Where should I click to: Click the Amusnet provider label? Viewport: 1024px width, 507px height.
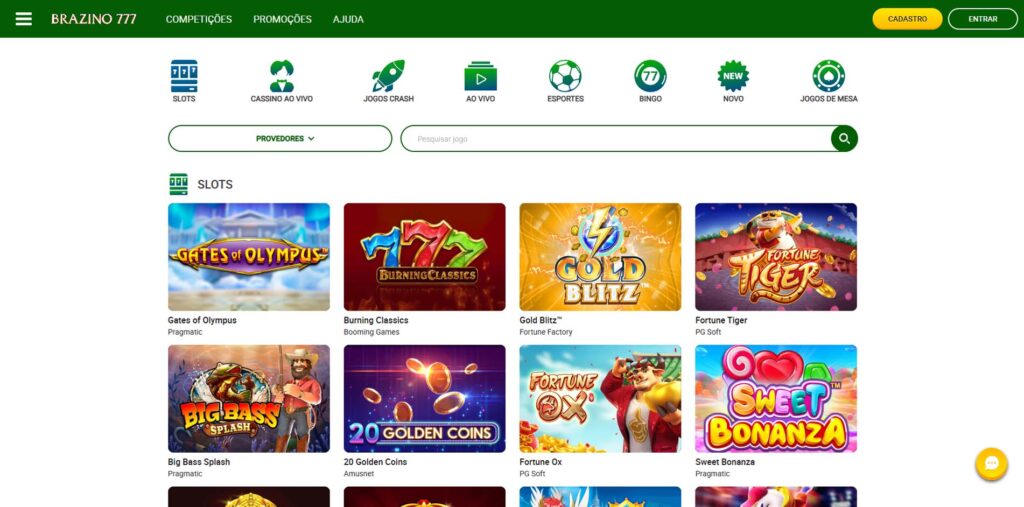click(359, 474)
